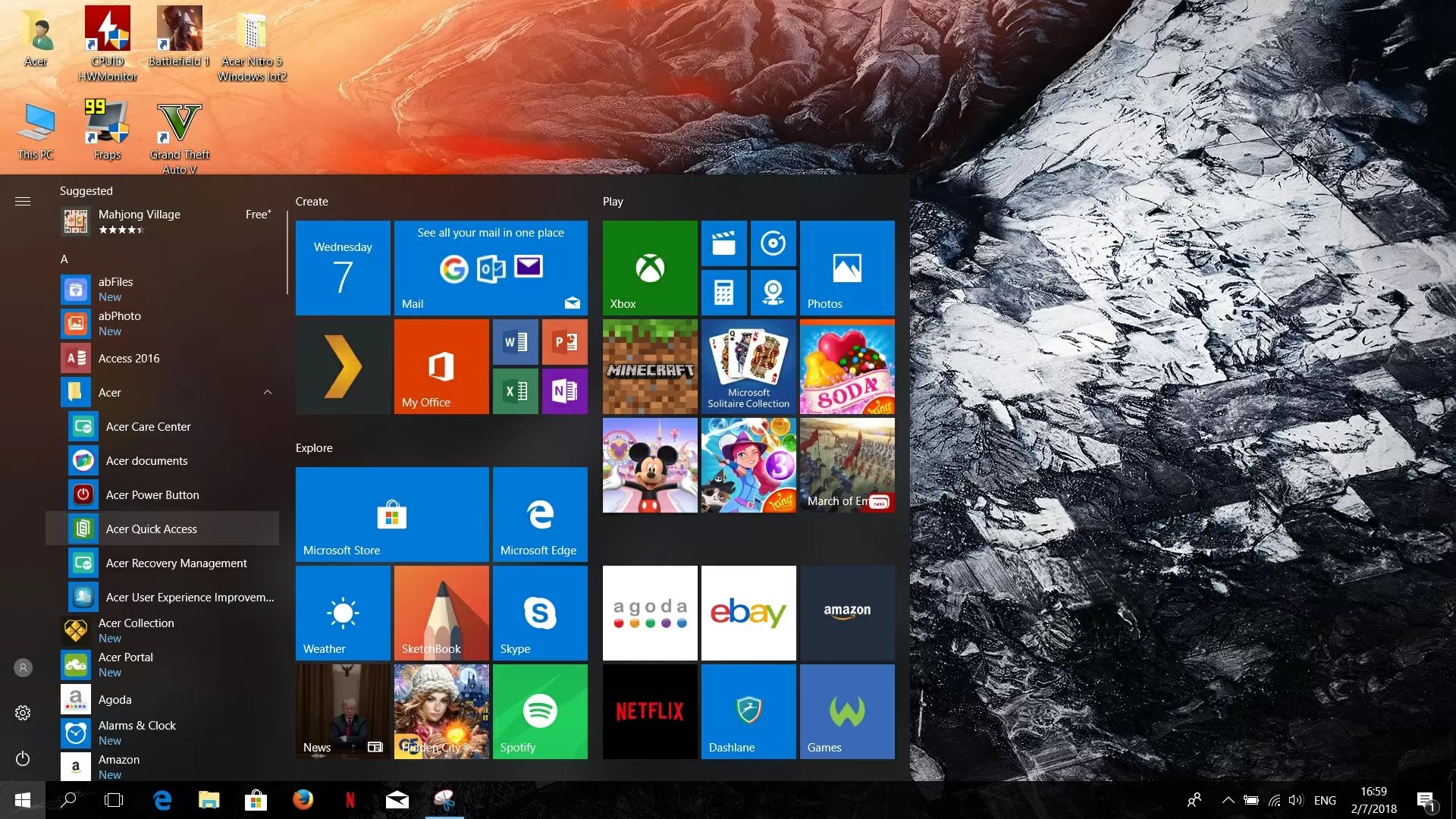The height and width of the screenshot is (819, 1456).
Task: Open taskbar Search magnifier
Action: pos(68,800)
